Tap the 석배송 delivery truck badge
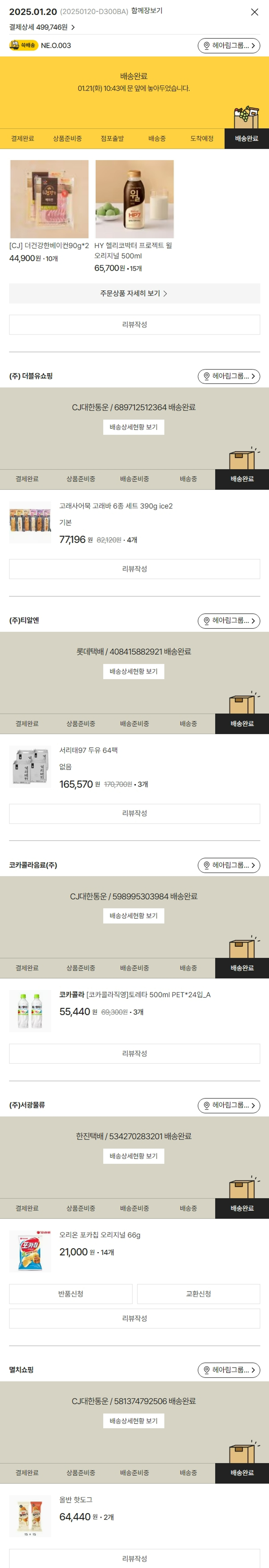This screenshot has height=1568, width=269. click(x=23, y=46)
